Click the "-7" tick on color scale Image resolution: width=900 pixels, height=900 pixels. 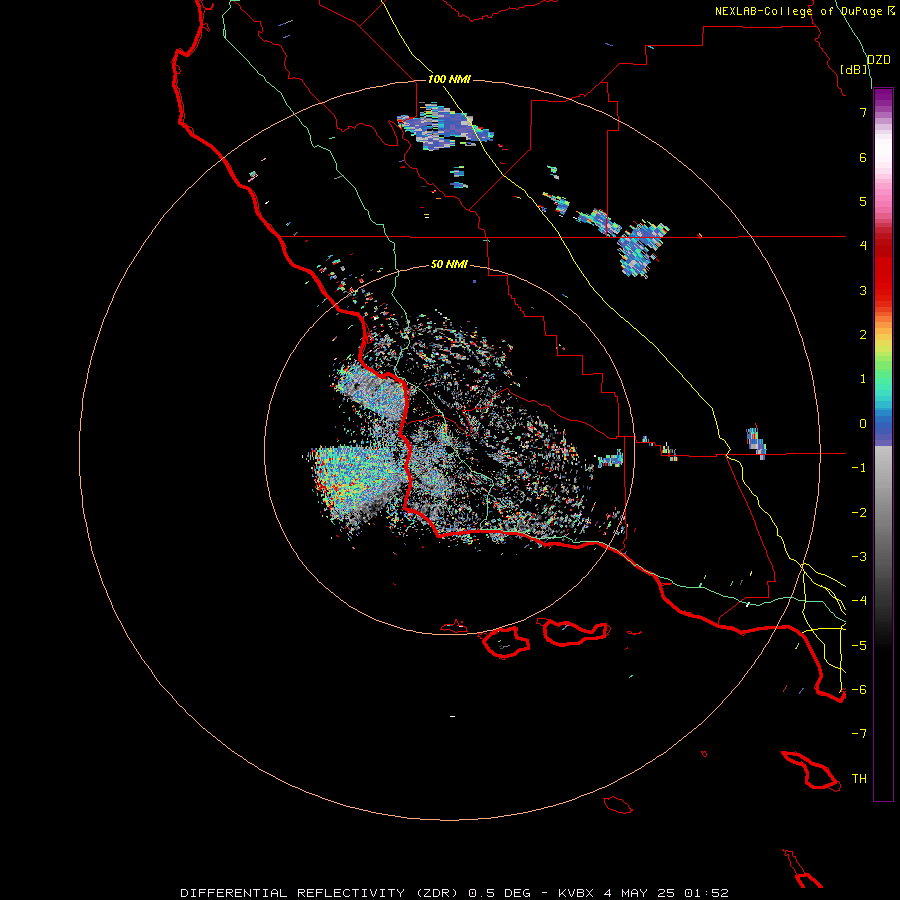coord(859,734)
